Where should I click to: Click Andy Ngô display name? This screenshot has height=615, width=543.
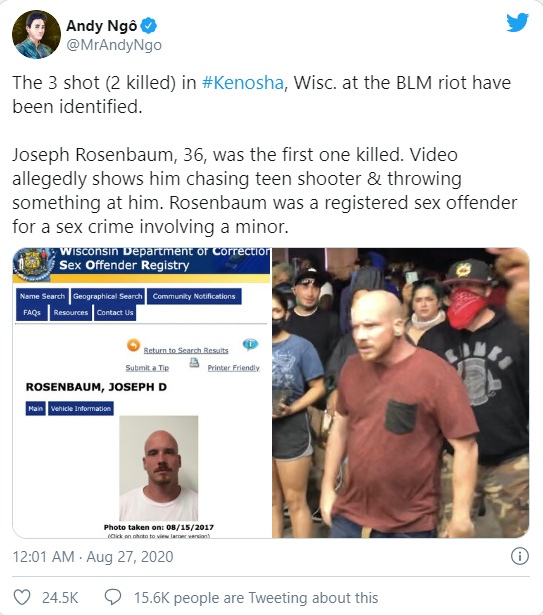tap(102, 26)
